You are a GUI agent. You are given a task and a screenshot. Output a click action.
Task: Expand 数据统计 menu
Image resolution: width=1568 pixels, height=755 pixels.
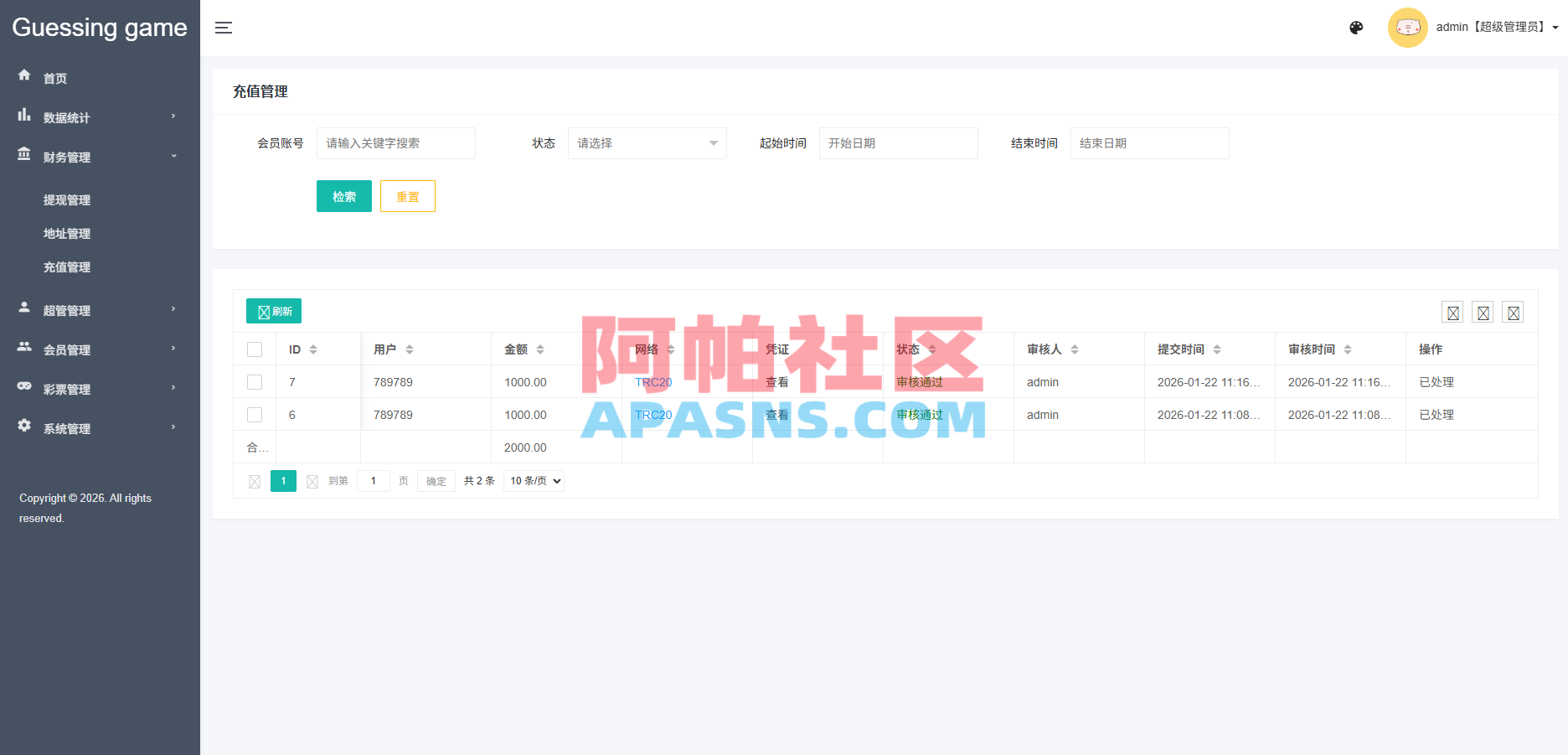(100, 117)
